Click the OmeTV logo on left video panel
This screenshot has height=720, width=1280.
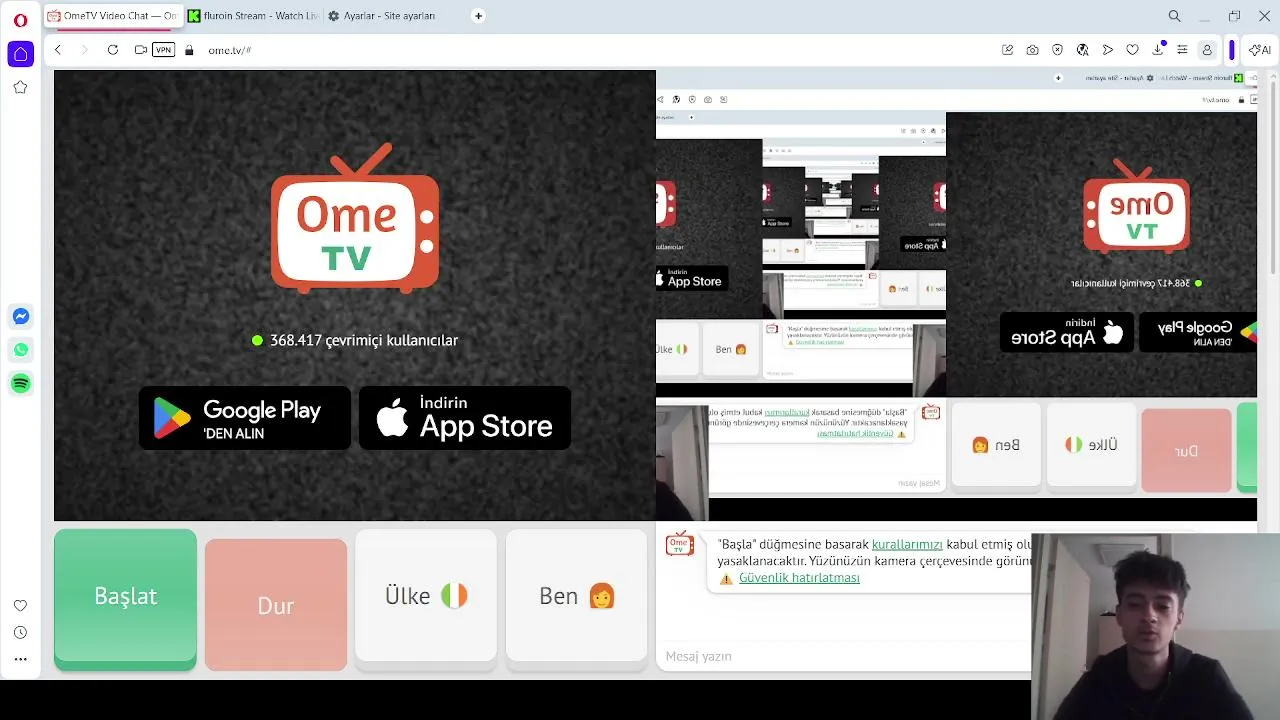355,218
